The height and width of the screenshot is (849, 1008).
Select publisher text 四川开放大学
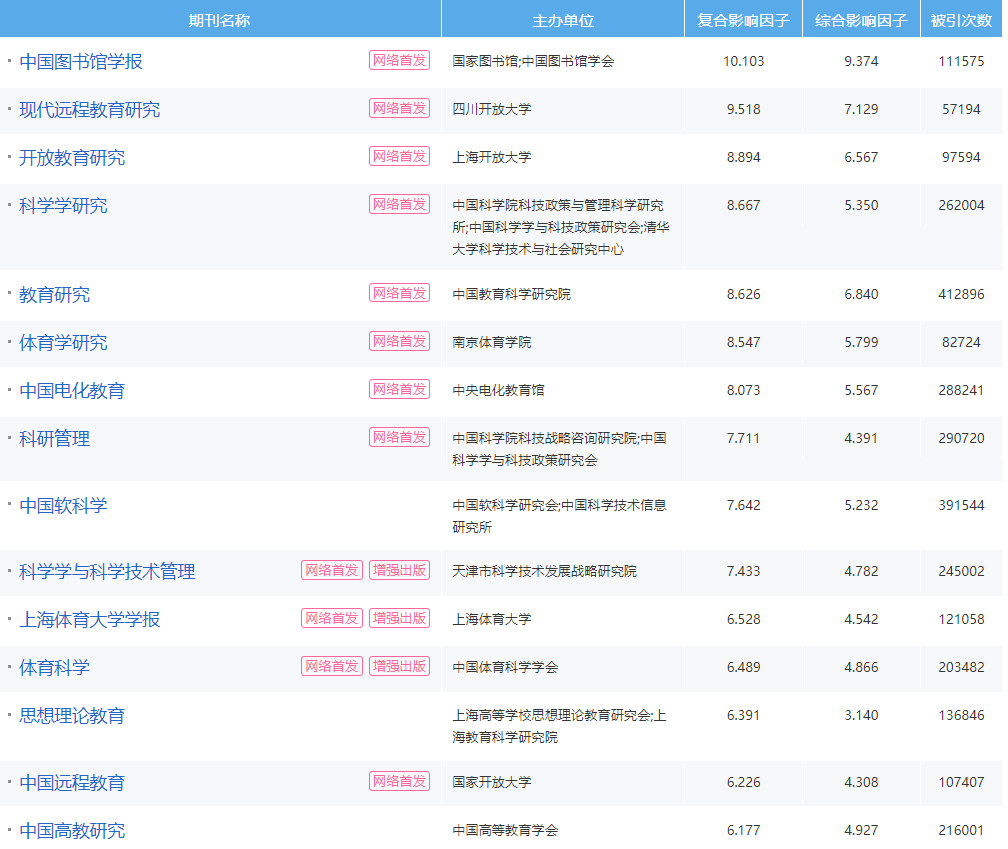(492, 109)
